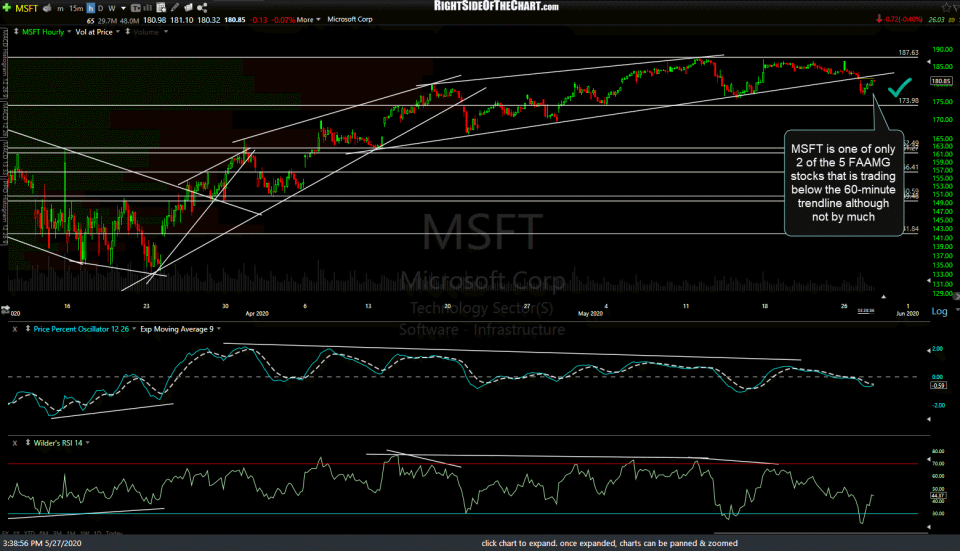
Task: Open the timeframe dropdown arrow after W
Action: coord(123,9)
